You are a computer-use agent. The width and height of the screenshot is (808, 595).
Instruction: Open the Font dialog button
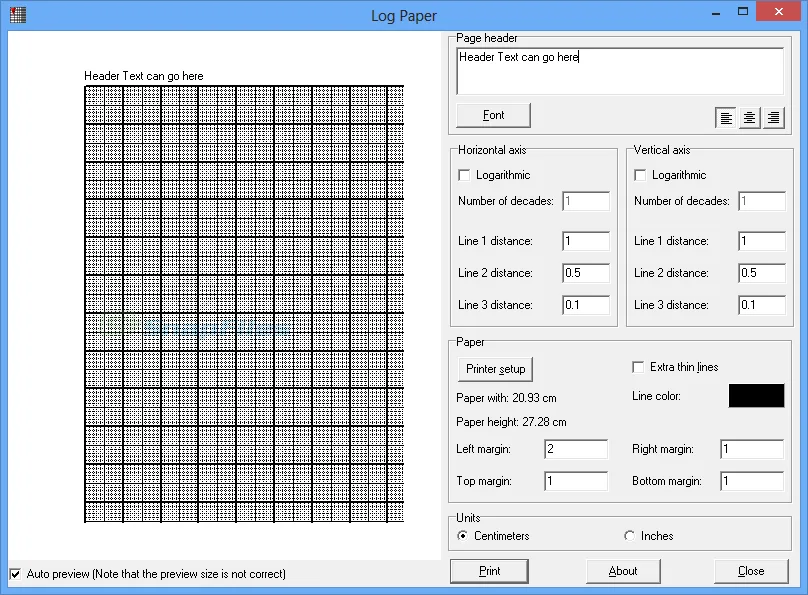pos(494,115)
